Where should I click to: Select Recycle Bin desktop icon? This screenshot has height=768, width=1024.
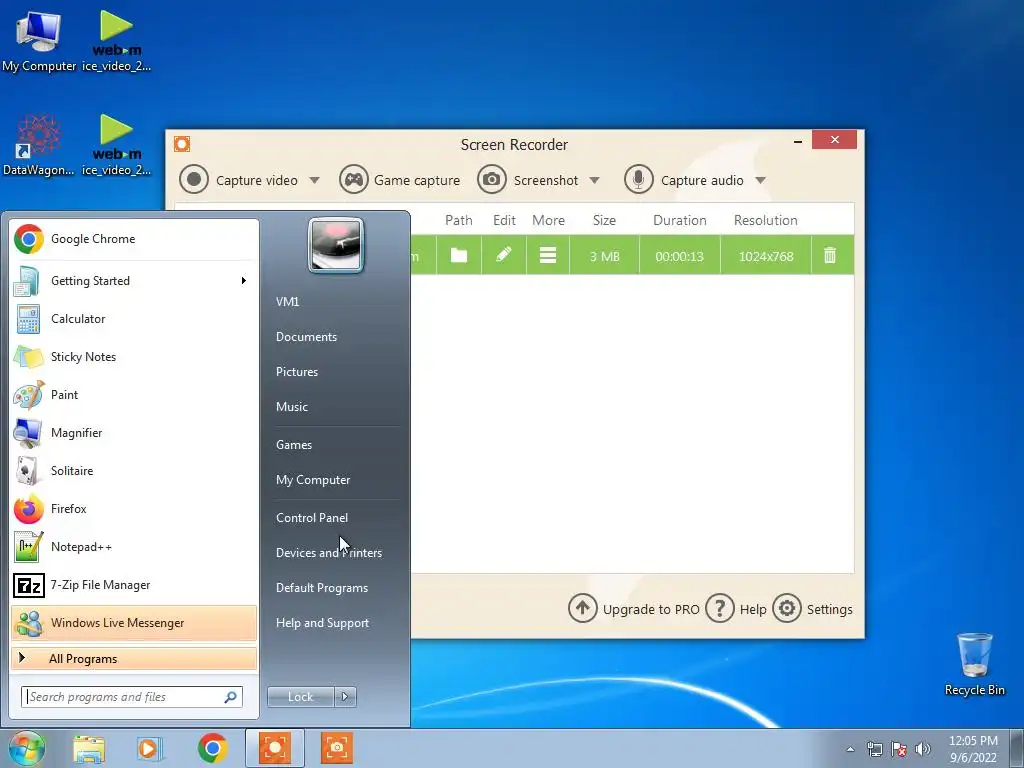click(x=974, y=664)
